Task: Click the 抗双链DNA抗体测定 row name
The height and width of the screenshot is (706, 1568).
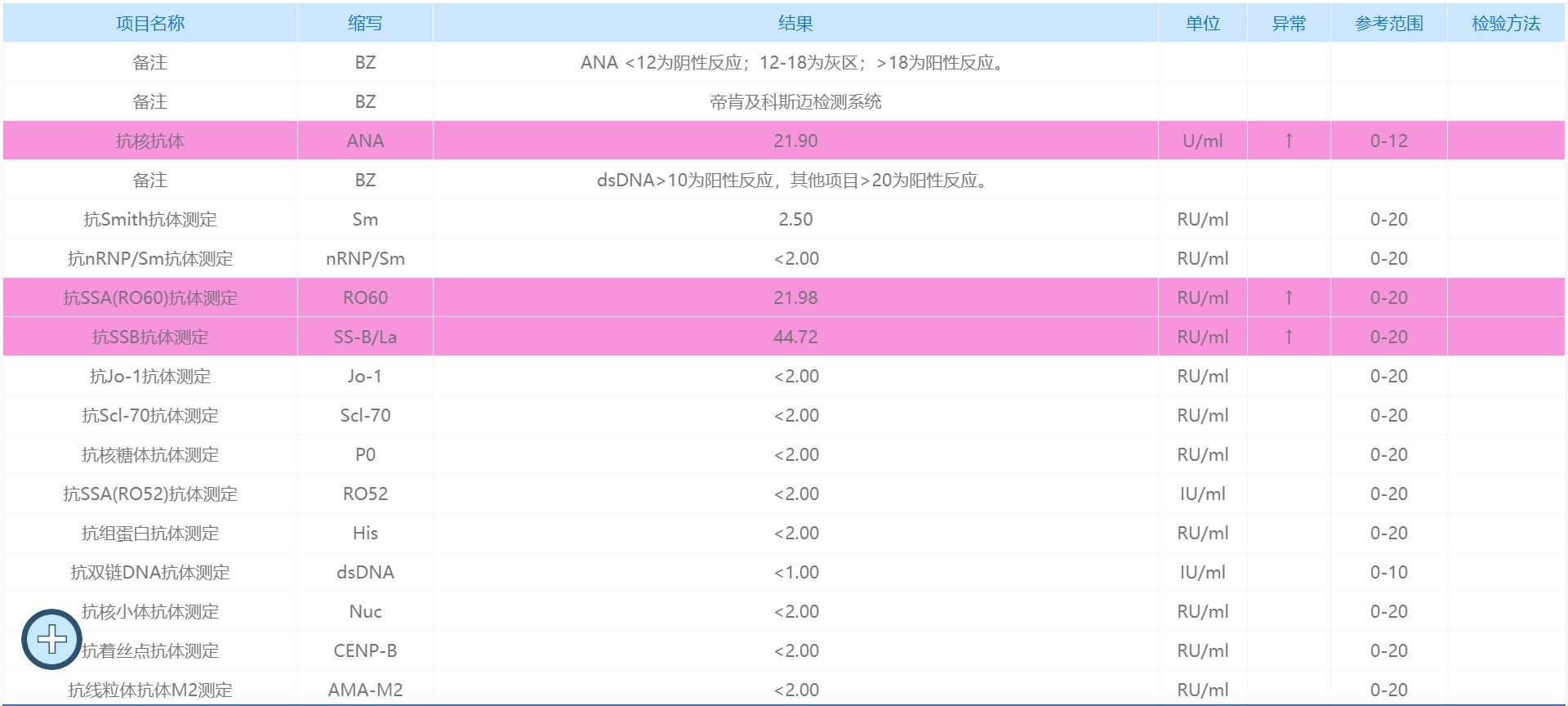Action: pos(150,572)
